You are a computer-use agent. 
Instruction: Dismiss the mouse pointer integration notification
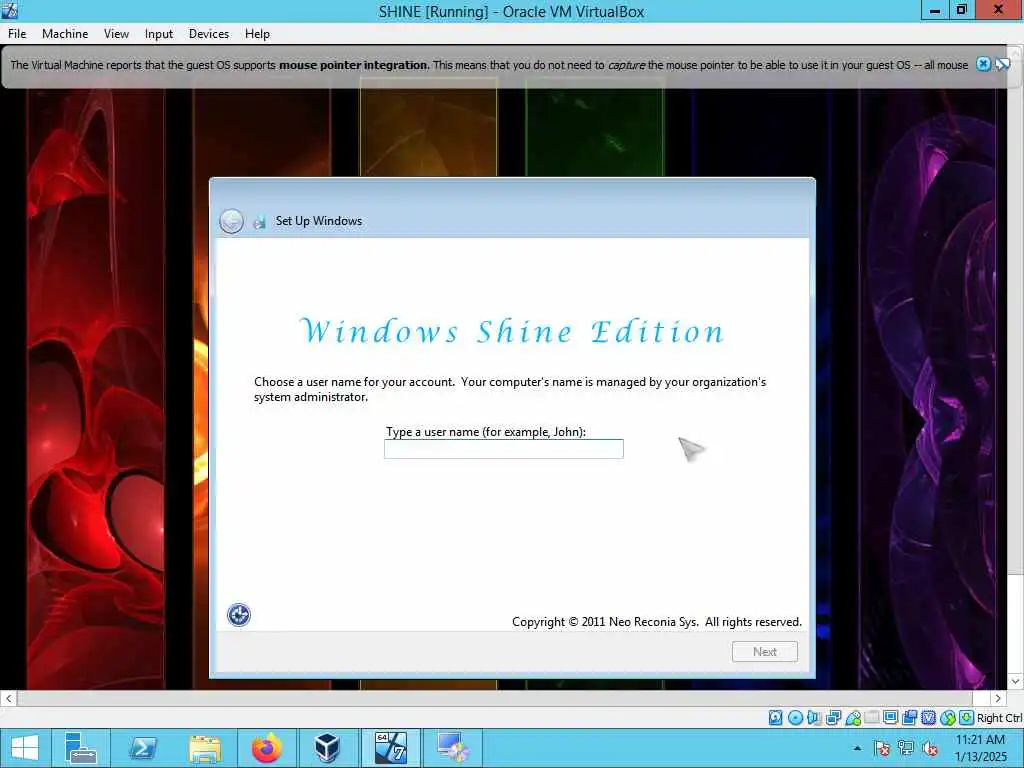[x=983, y=64]
